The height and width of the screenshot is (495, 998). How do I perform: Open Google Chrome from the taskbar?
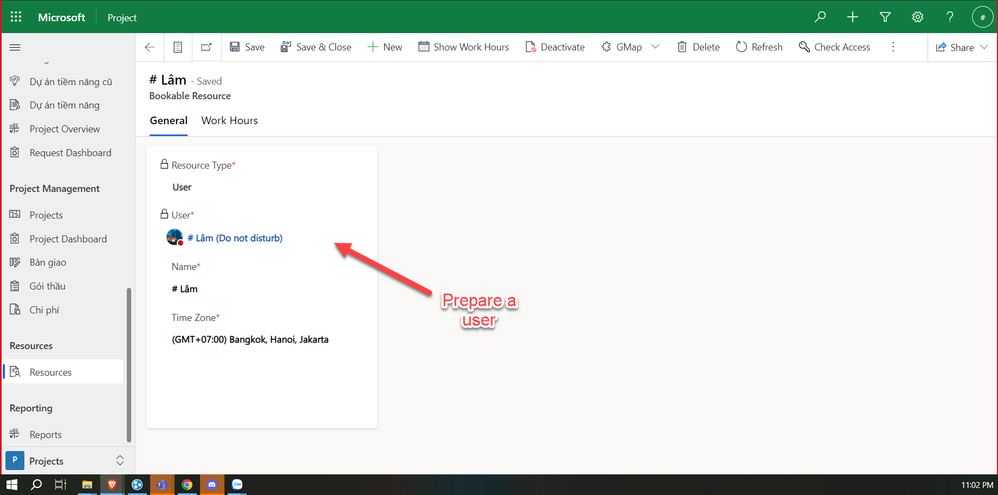pos(186,485)
